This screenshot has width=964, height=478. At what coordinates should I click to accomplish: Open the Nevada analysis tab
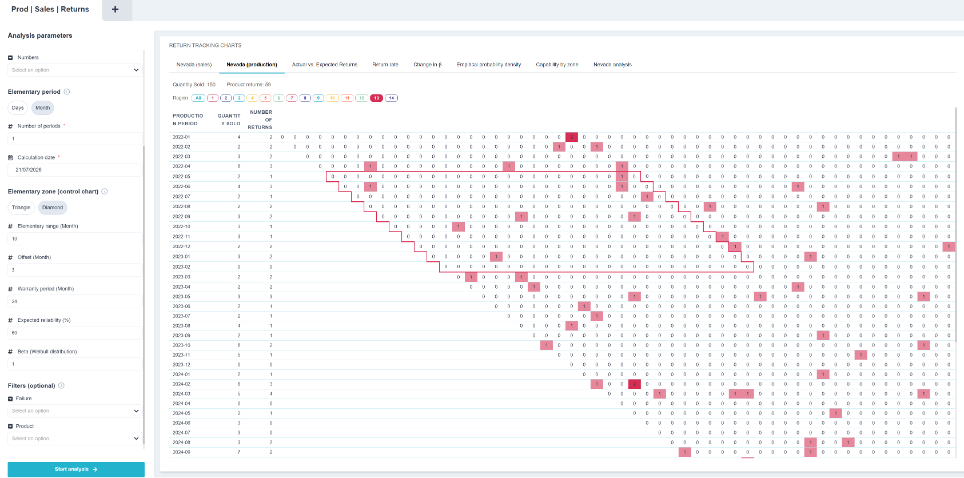tap(612, 64)
